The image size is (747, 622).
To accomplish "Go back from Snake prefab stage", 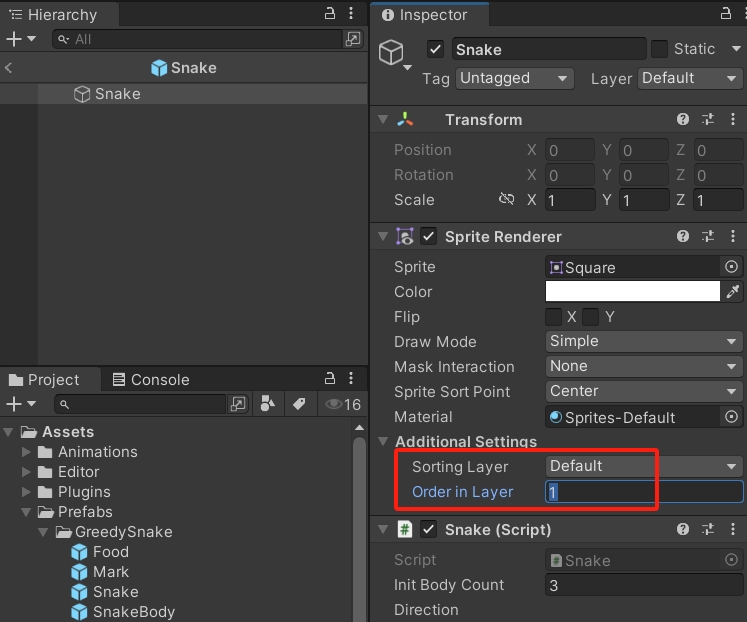I will 9,68.
